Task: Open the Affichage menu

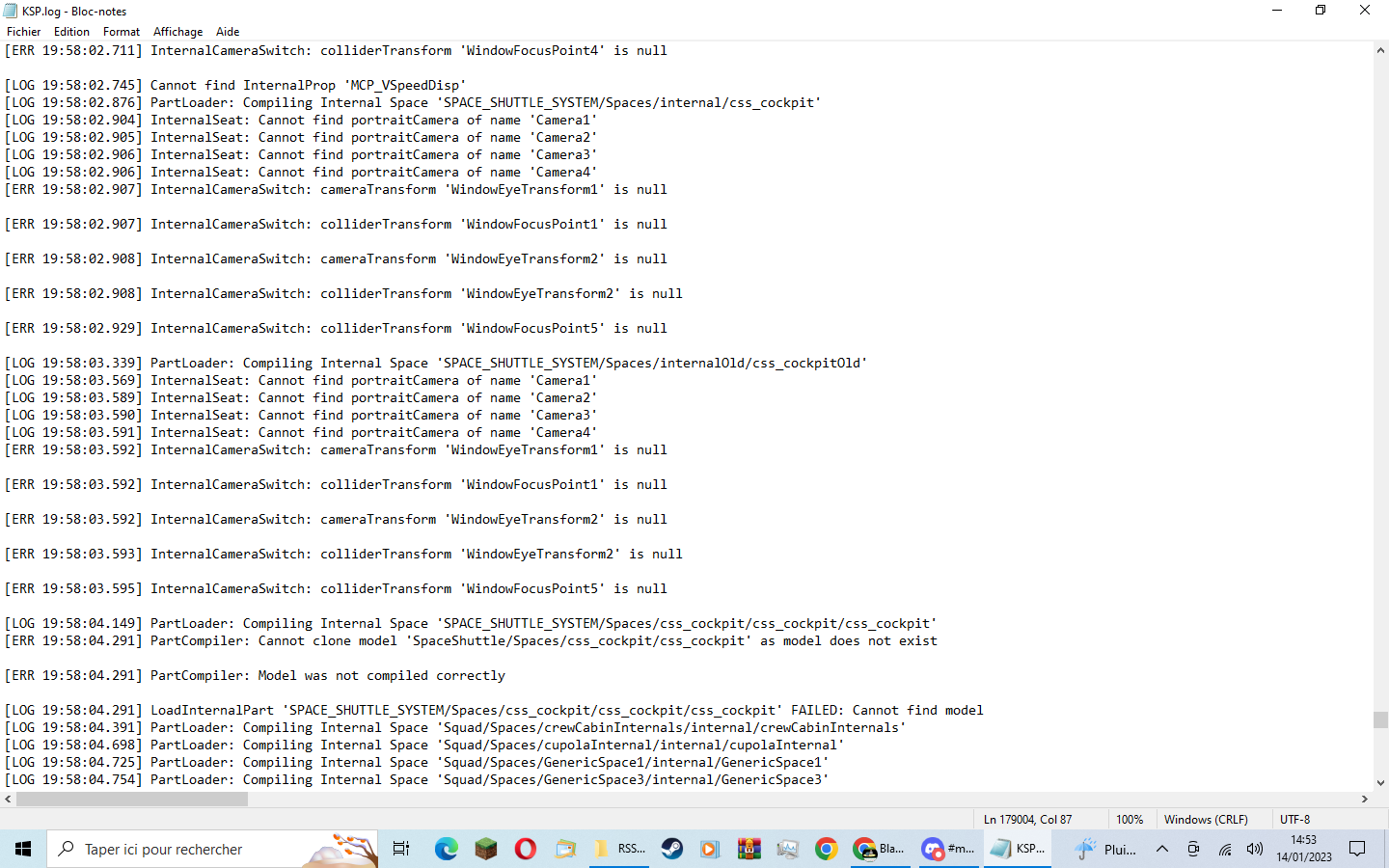Action: click(177, 31)
